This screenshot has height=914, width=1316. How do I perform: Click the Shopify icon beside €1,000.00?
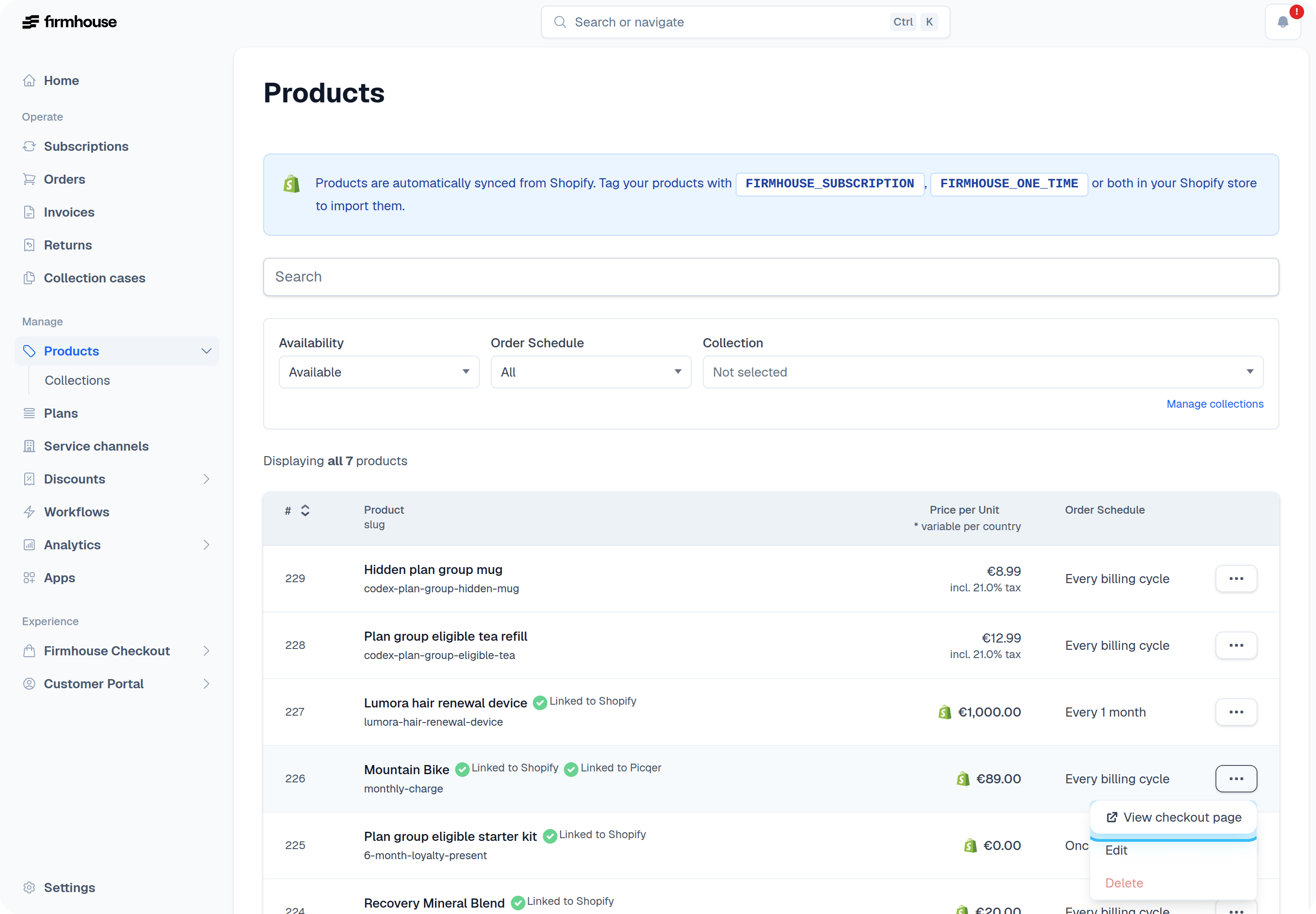pyautogui.click(x=945, y=712)
